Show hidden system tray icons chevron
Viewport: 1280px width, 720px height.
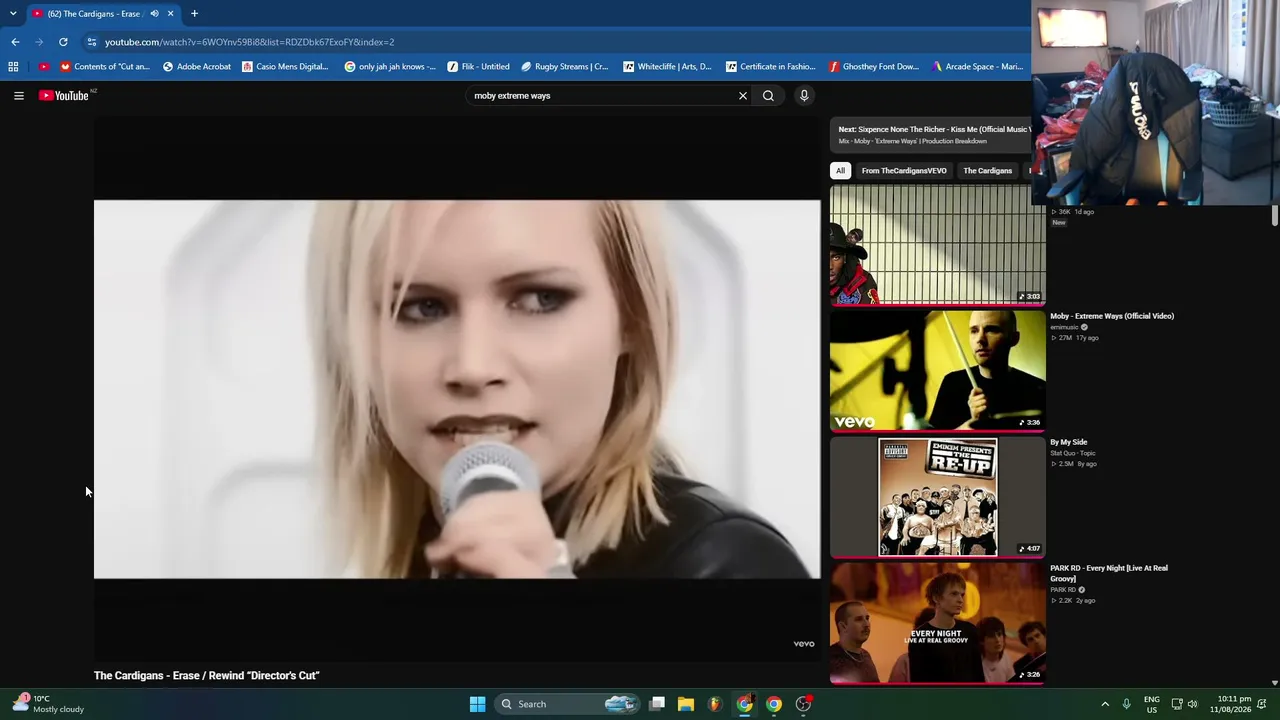click(x=1105, y=704)
